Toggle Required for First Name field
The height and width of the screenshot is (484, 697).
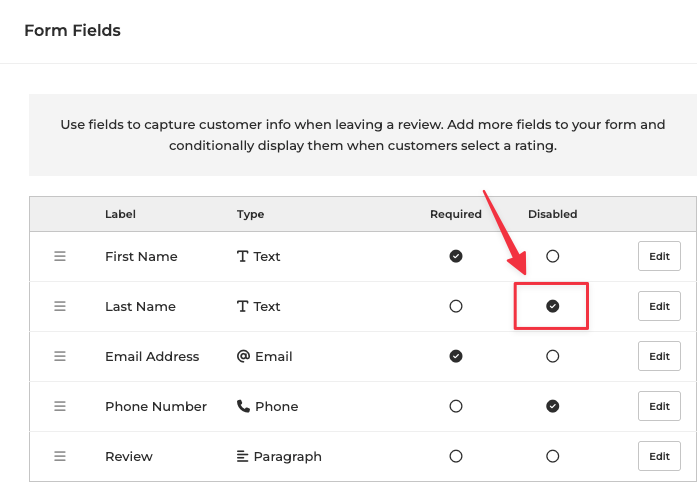(x=456, y=256)
